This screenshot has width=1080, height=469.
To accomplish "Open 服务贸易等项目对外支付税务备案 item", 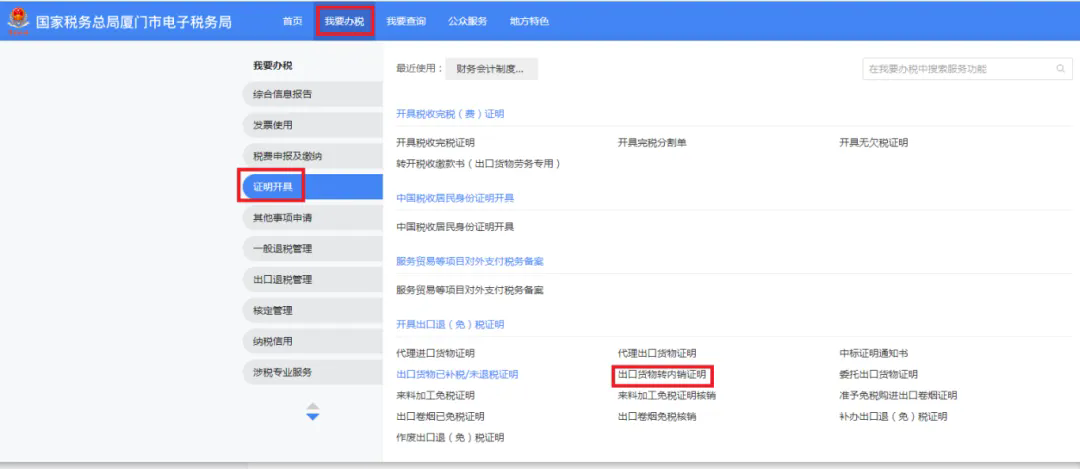I will click(x=470, y=290).
